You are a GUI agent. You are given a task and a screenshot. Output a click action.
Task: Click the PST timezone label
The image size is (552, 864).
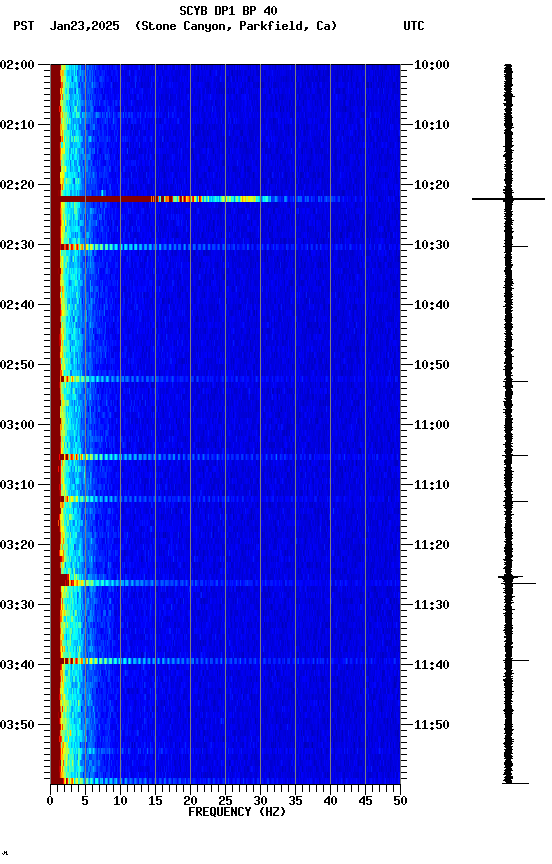coord(24,26)
